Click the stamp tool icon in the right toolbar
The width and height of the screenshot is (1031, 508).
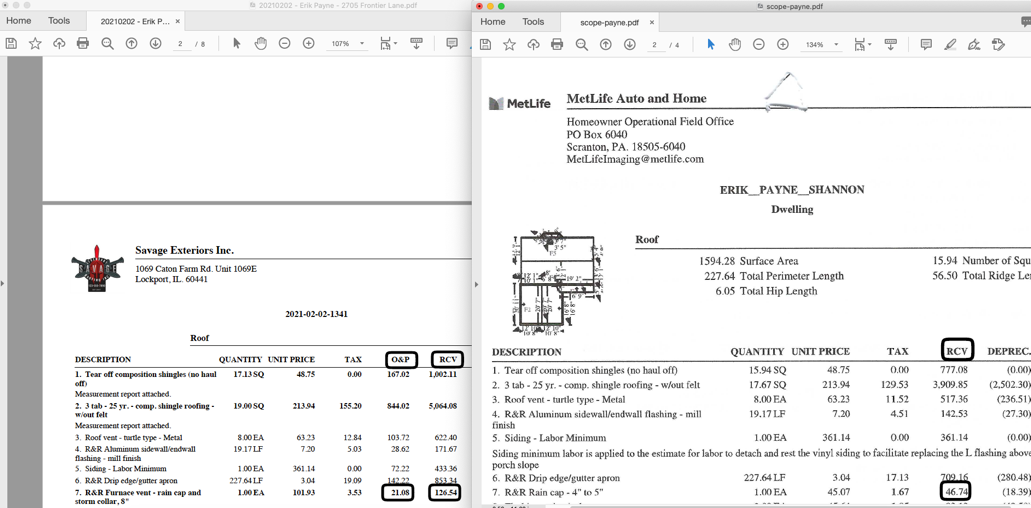pyautogui.click(x=998, y=44)
